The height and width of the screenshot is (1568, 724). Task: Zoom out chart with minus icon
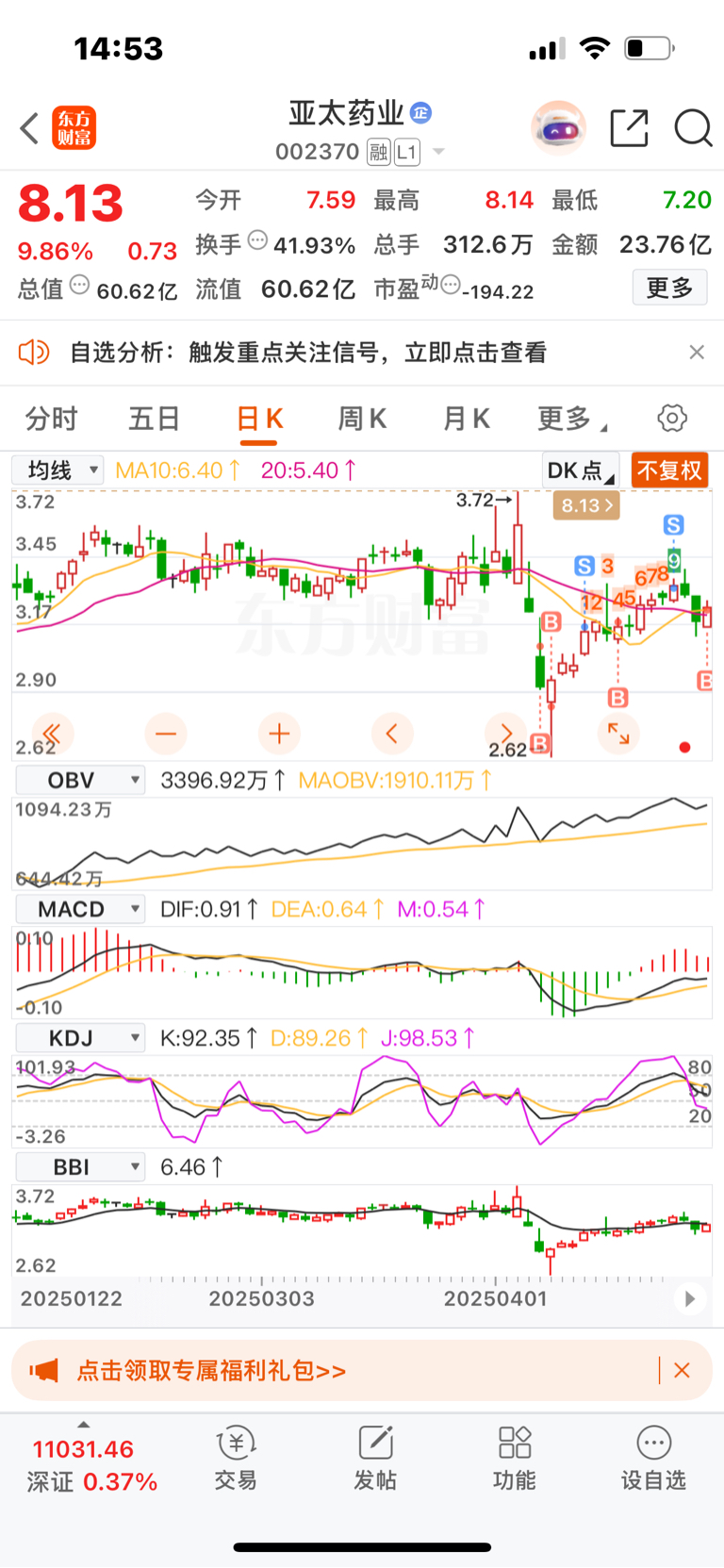click(166, 734)
